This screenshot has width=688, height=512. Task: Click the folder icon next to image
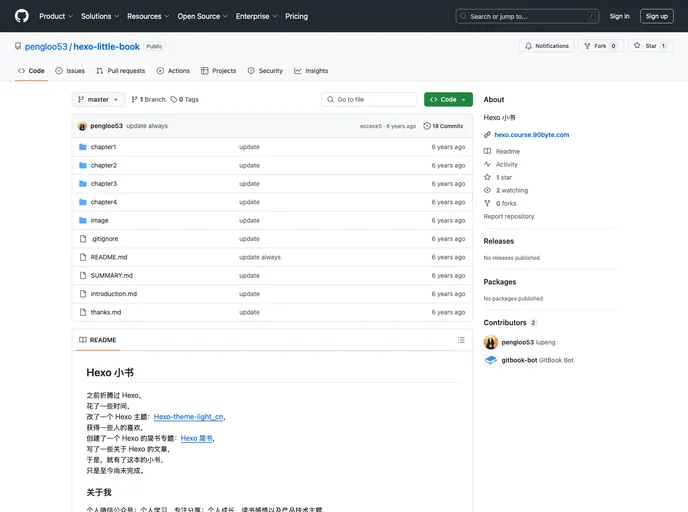coord(82,221)
